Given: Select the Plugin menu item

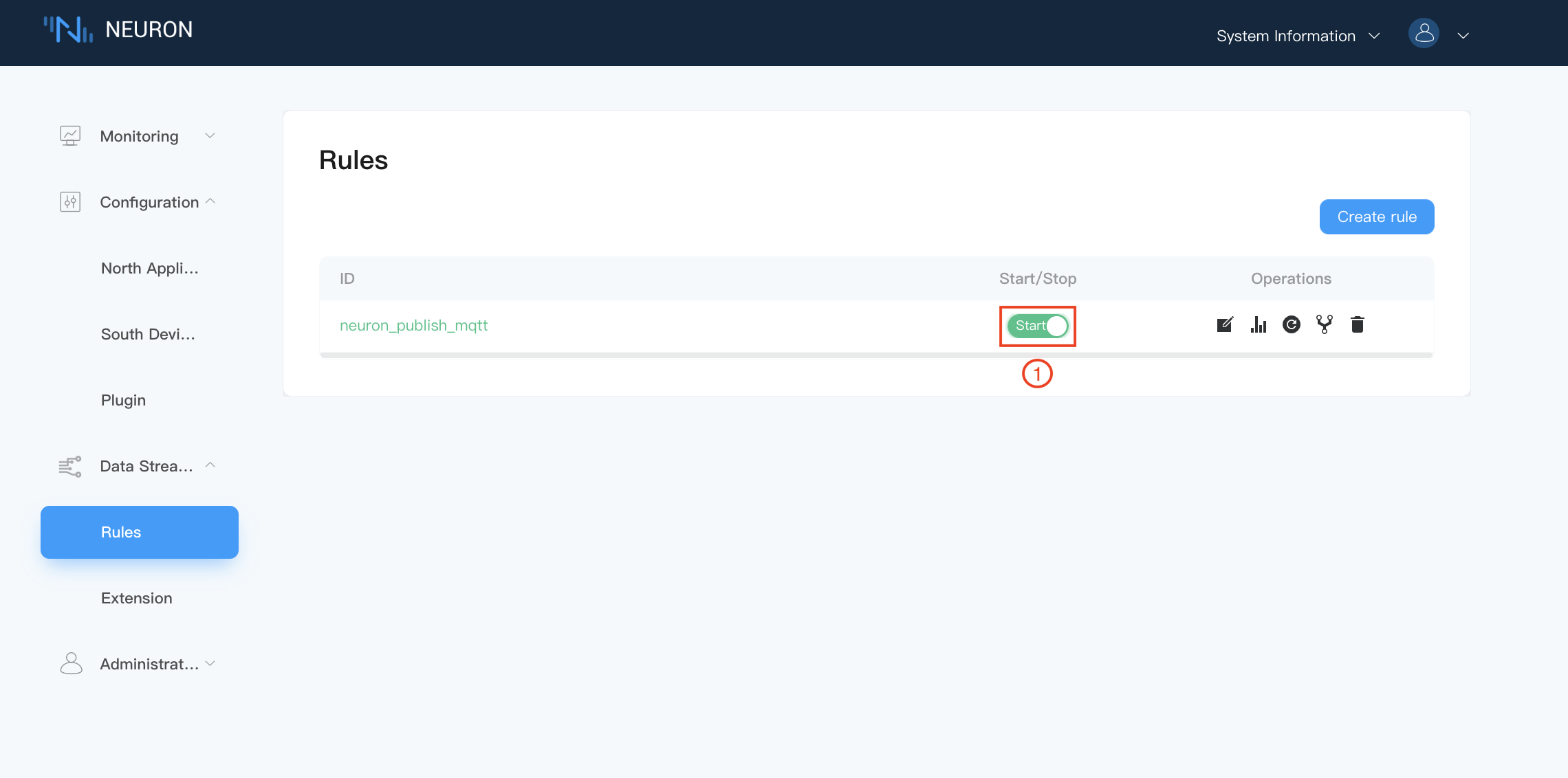Looking at the screenshot, I should (123, 399).
